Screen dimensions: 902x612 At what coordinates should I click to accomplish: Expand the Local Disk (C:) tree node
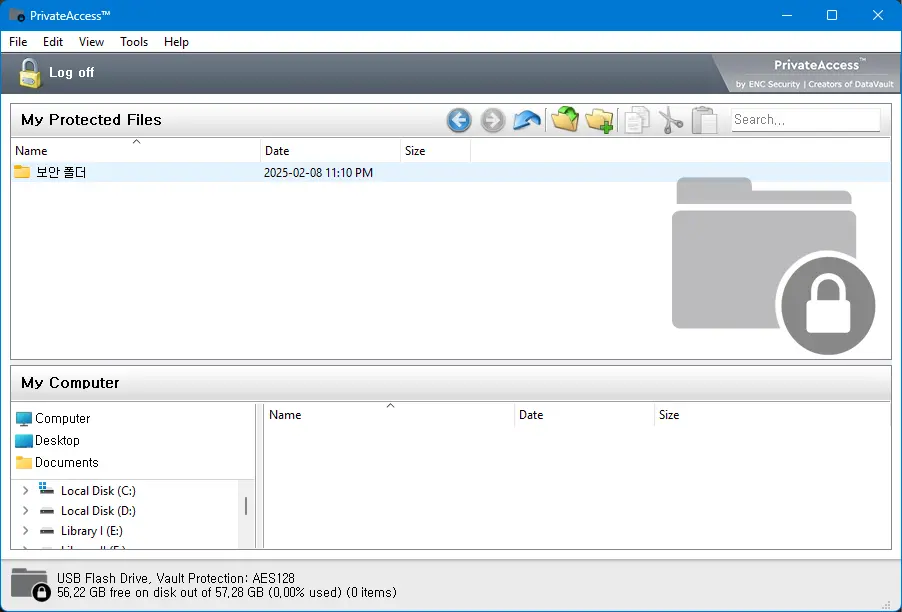pyautogui.click(x=25, y=491)
